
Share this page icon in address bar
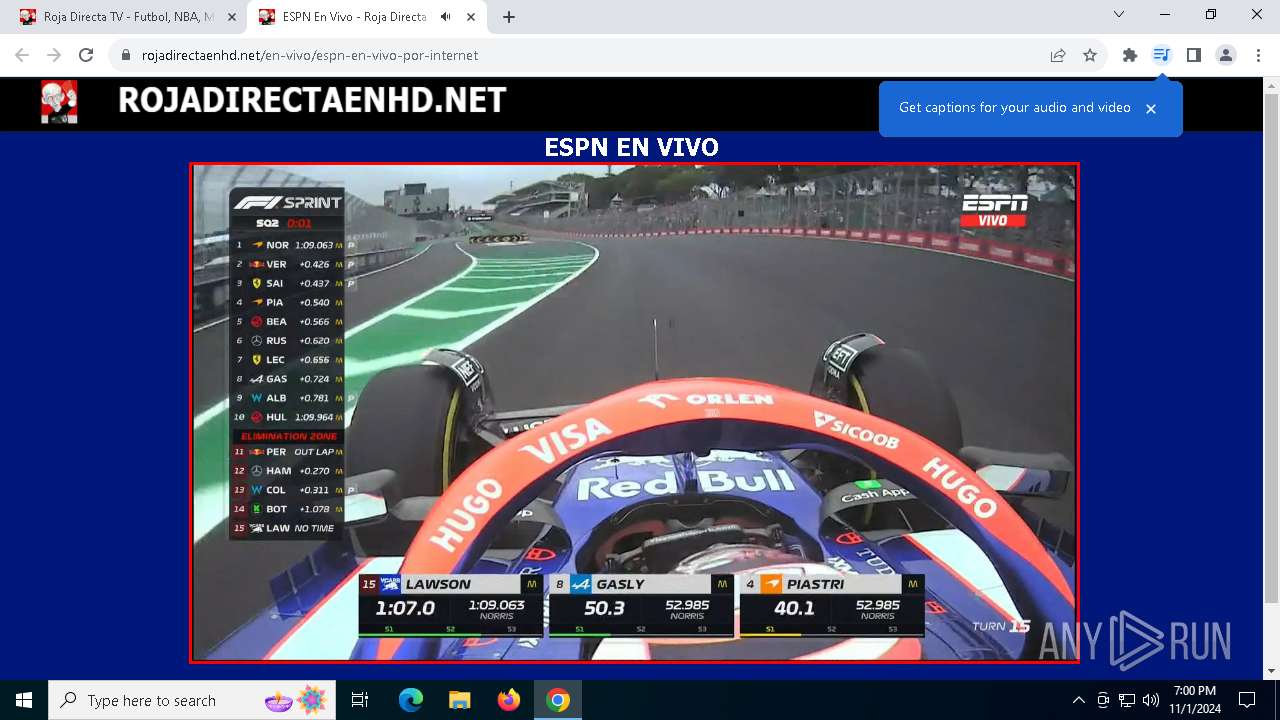click(x=1058, y=56)
